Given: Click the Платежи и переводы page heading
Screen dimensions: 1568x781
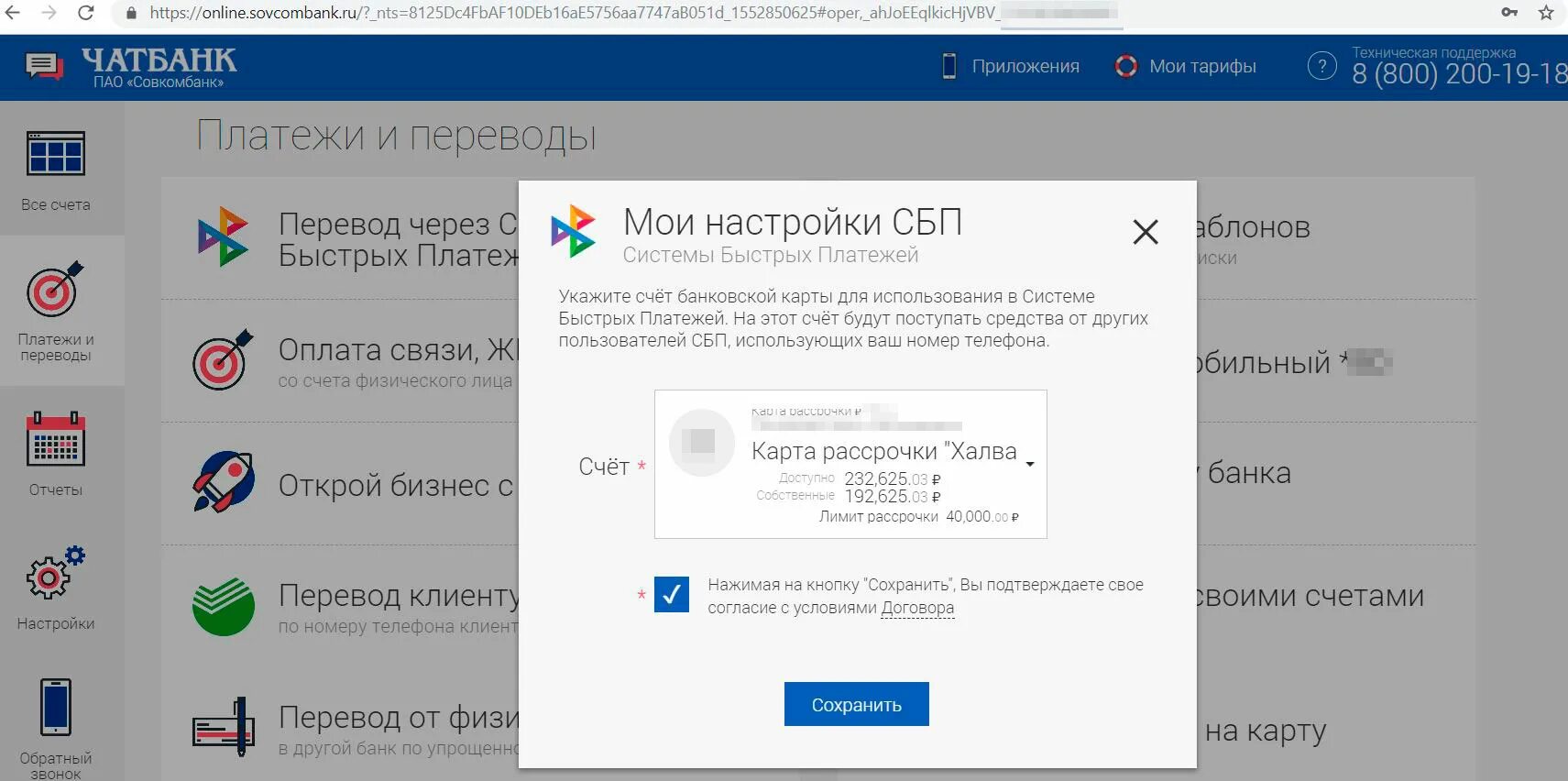Looking at the screenshot, I should tap(397, 136).
